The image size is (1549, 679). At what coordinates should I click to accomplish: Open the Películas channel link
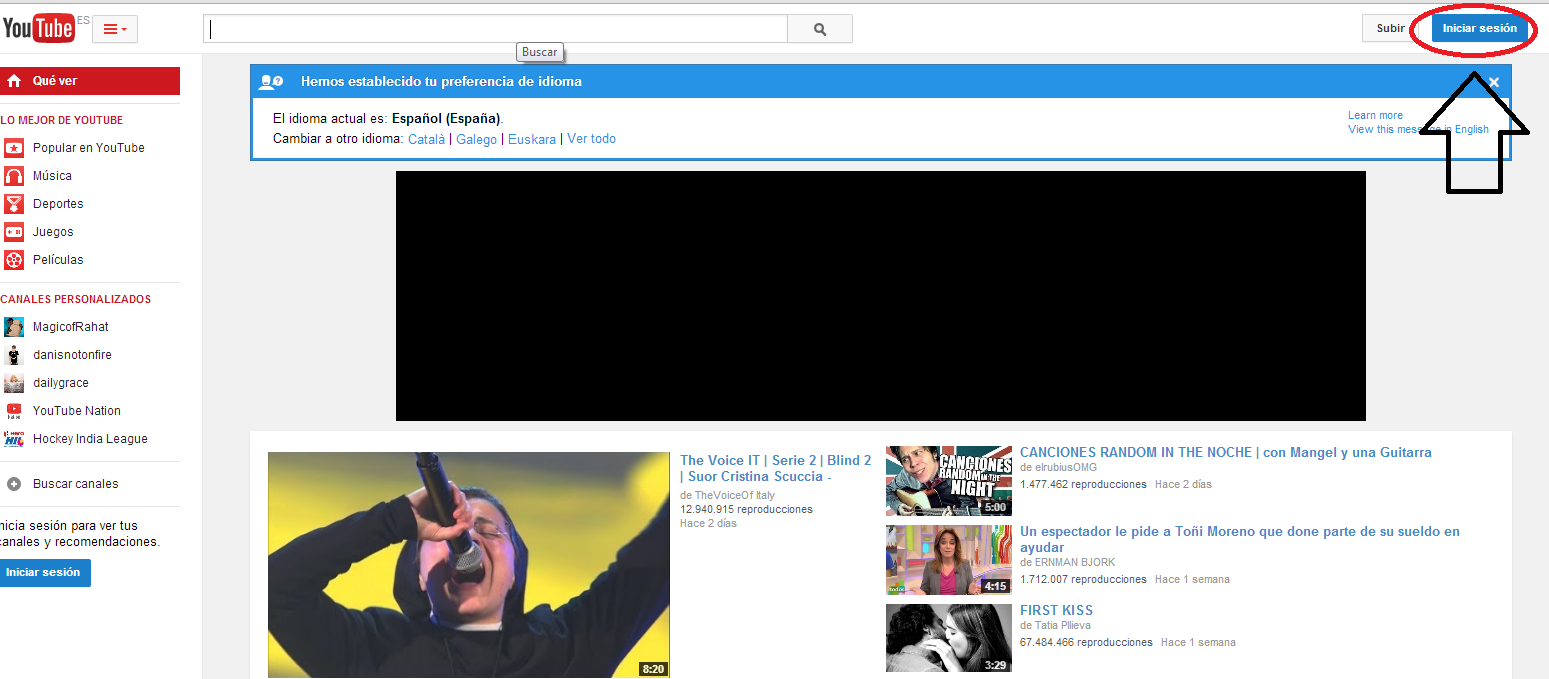[58, 260]
